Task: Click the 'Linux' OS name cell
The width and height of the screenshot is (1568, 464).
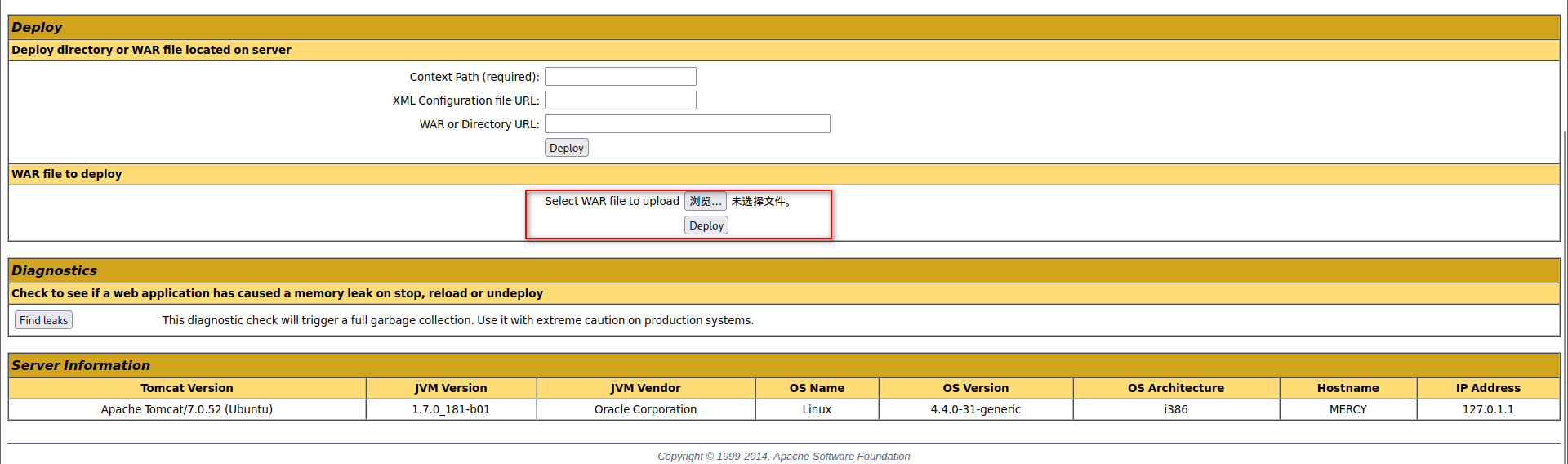Action: (x=817, y=409)
